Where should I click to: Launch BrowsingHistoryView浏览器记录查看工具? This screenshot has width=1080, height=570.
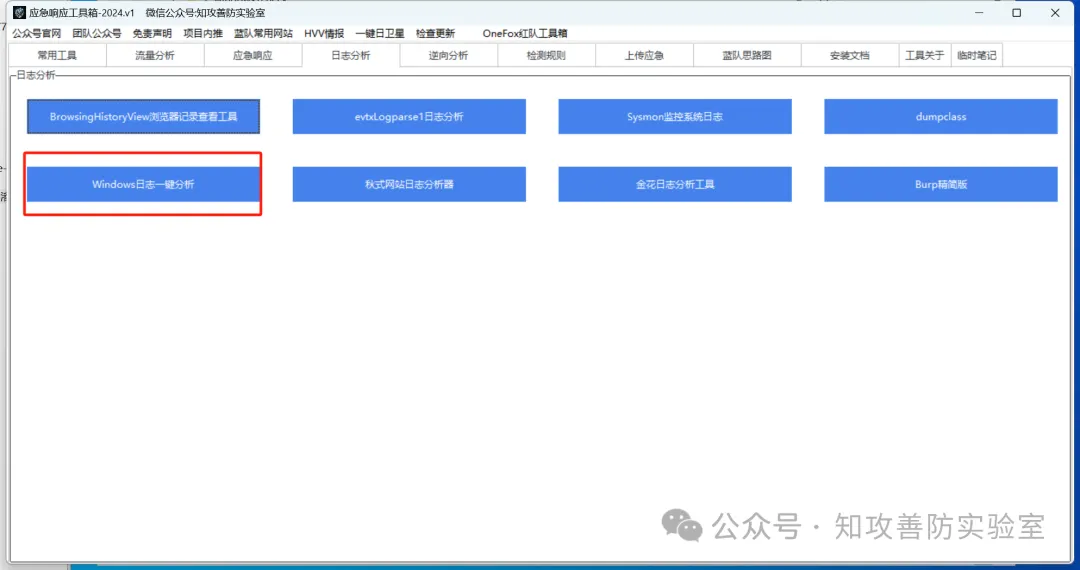(143, 116)
